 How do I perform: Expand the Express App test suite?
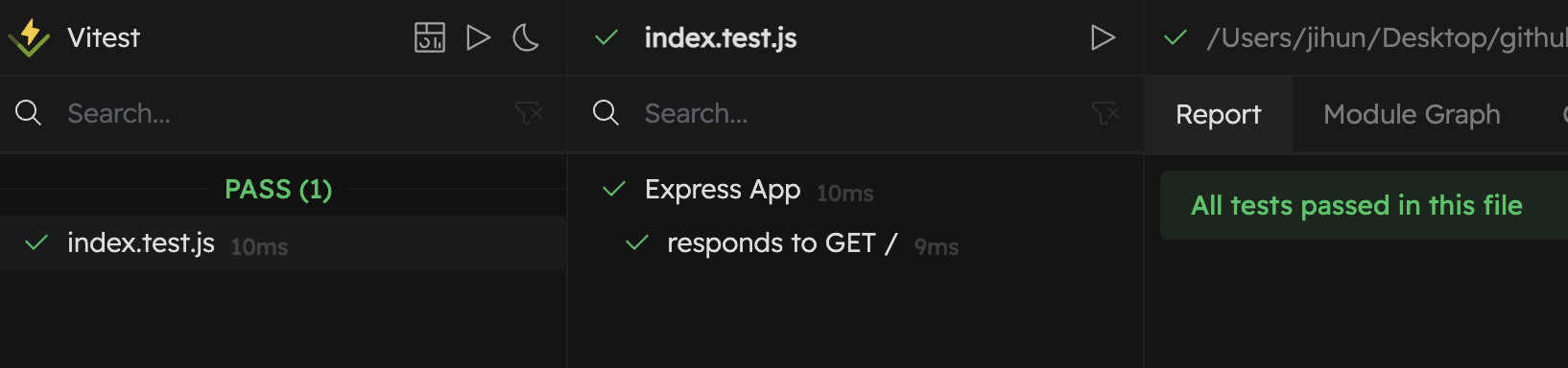[x=723, y=190]
